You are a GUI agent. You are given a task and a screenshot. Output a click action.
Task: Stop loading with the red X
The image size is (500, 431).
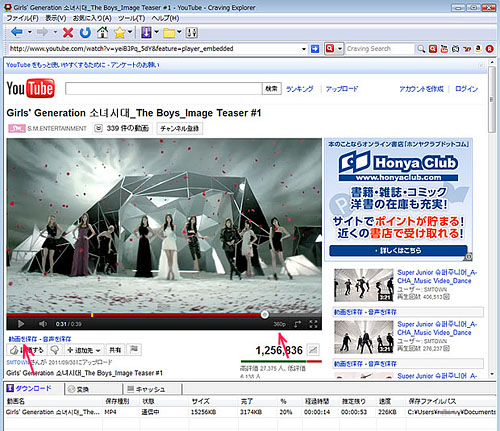pyautogui.click(x=68, y=32)
